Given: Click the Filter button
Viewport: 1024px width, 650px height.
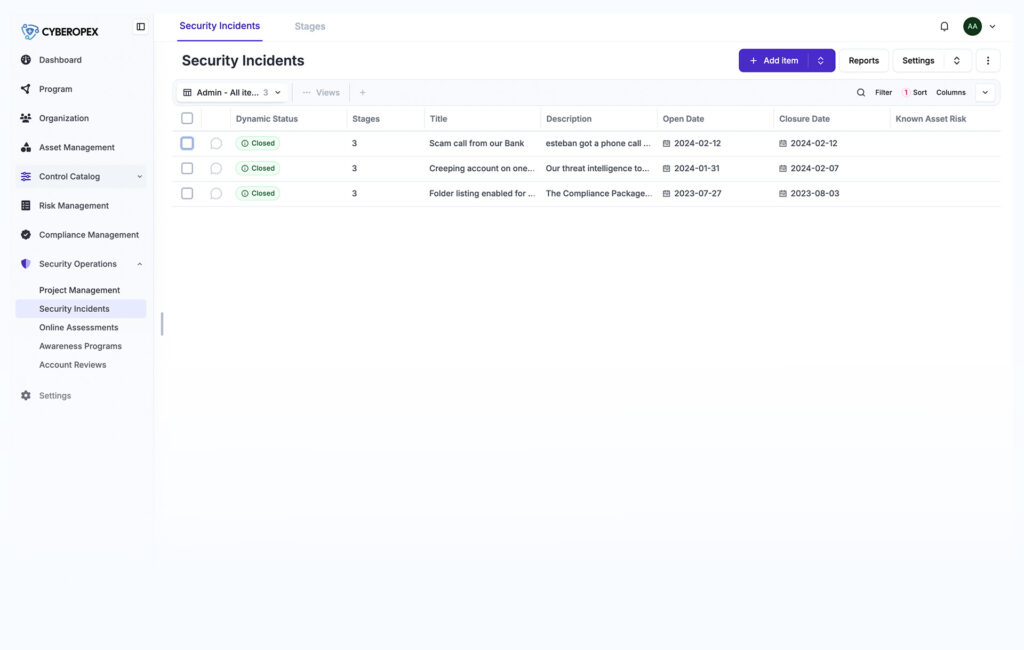Looking at the screenshot, I should coord(884,93).
